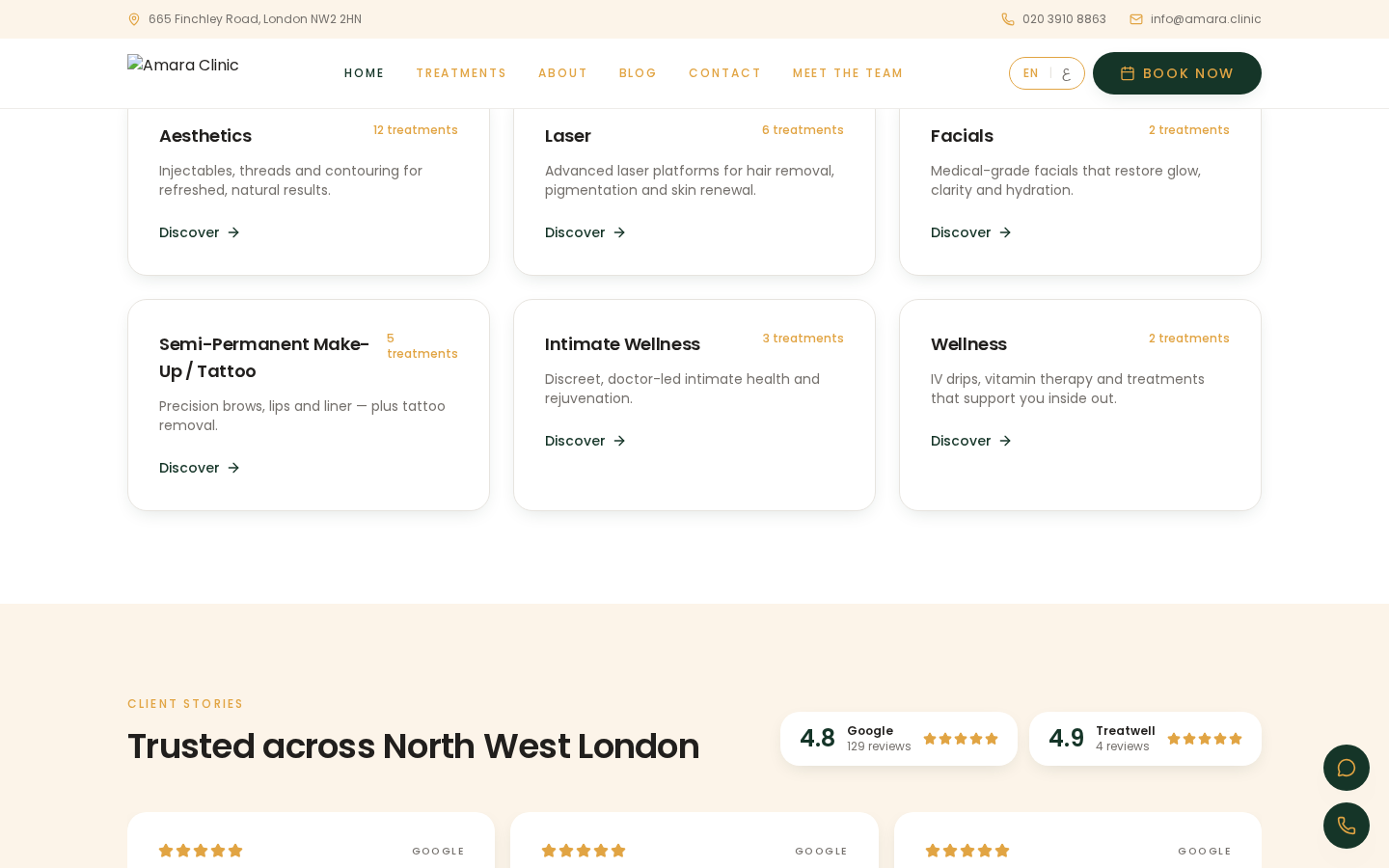Click Discover under the Laser card
This screenshot has width=1389, height=868.
(586, 232)
